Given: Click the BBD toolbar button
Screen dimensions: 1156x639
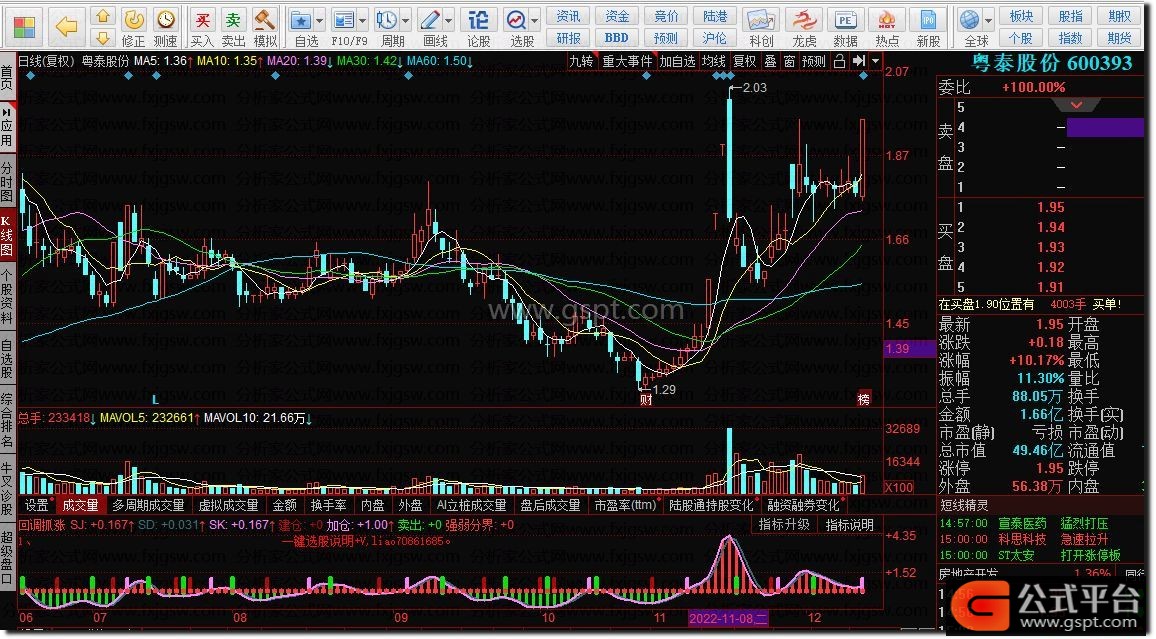Looking at the screenshot, I should pos(616,38).
